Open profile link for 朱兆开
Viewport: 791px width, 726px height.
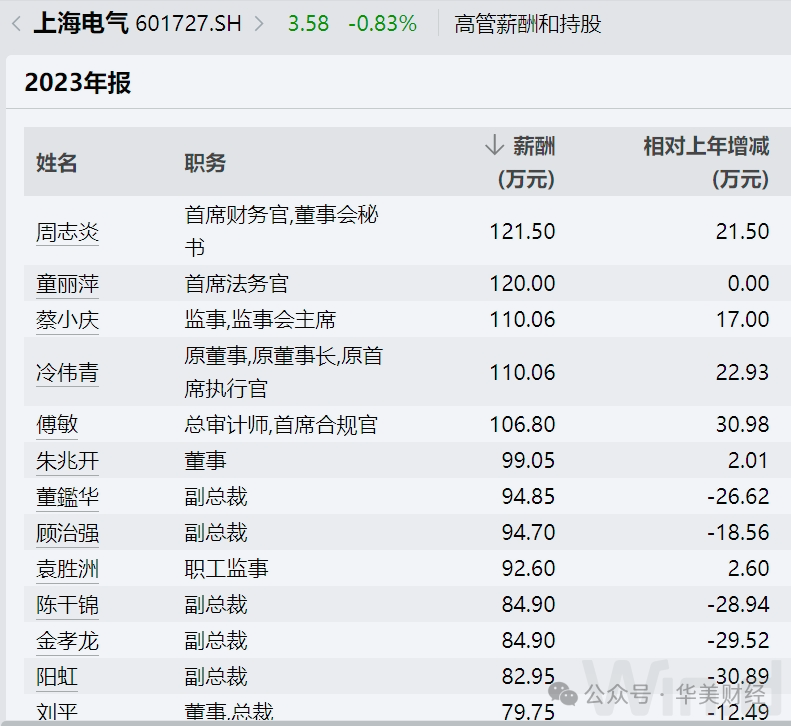(67, 461)
